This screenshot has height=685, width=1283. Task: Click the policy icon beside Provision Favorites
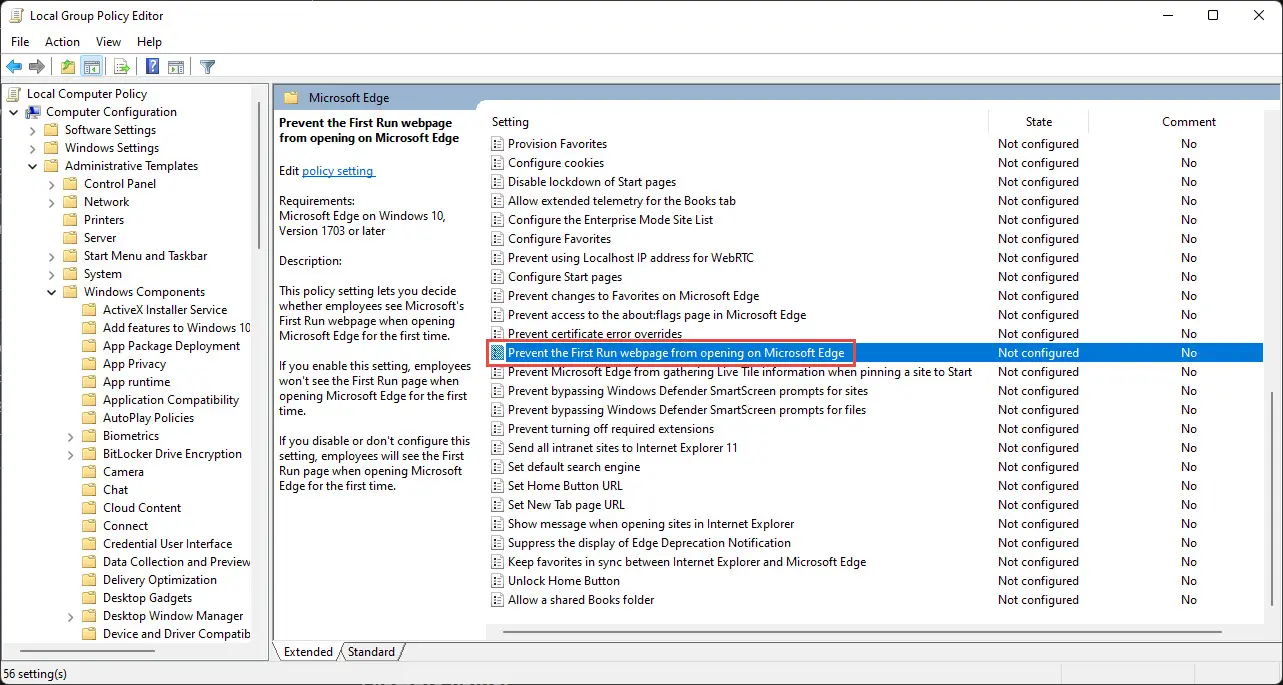click(497, 144)
